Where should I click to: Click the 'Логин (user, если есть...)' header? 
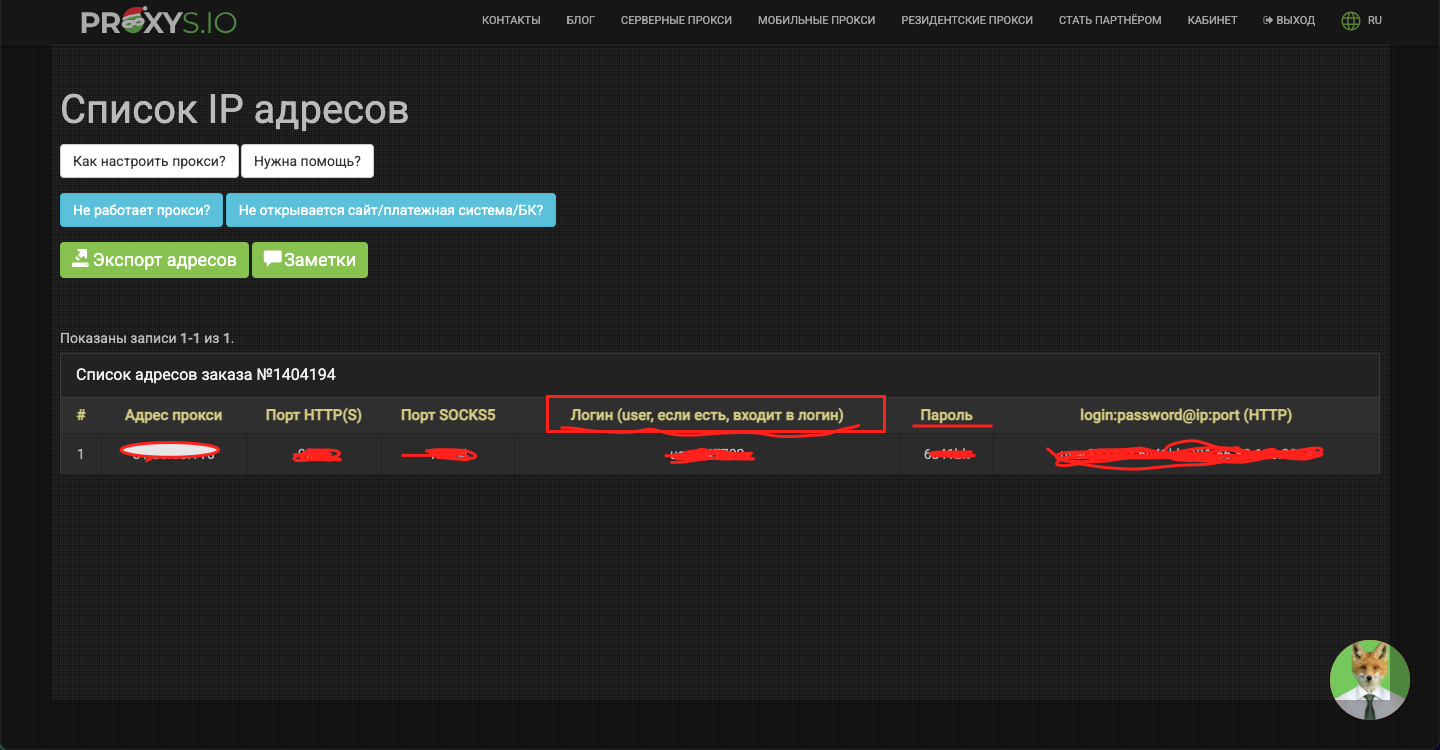tap(707, 415)
